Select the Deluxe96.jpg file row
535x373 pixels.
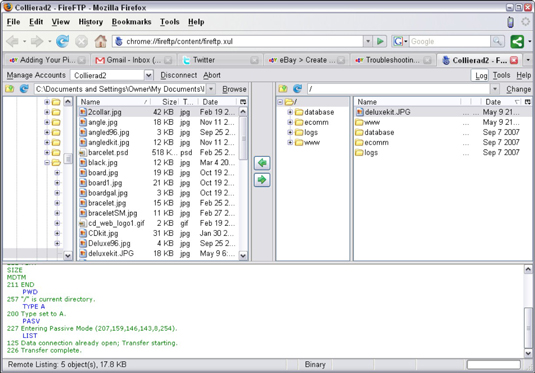158,244
